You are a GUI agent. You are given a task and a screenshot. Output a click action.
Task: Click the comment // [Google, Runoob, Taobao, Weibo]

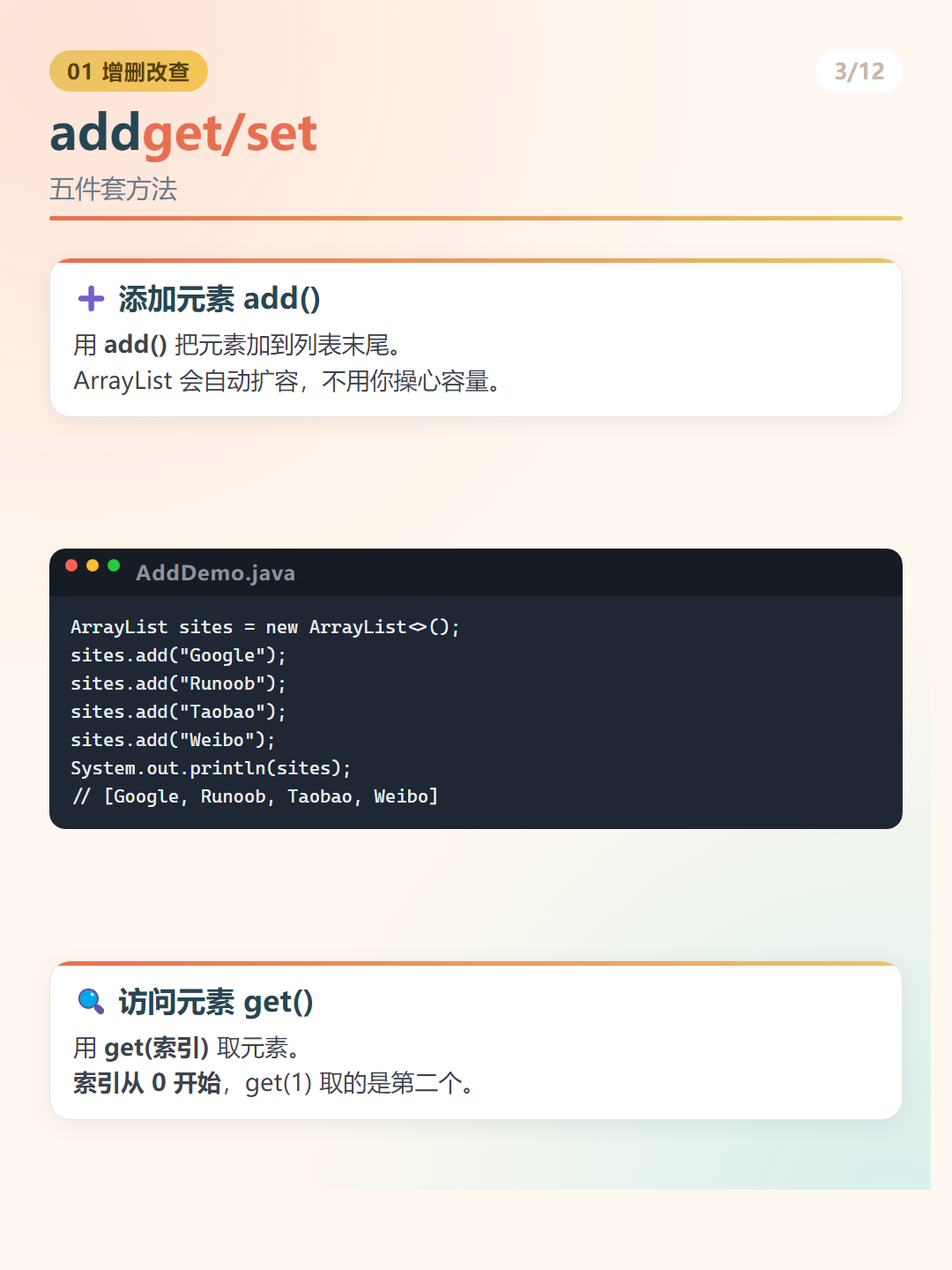coord(255,796)
